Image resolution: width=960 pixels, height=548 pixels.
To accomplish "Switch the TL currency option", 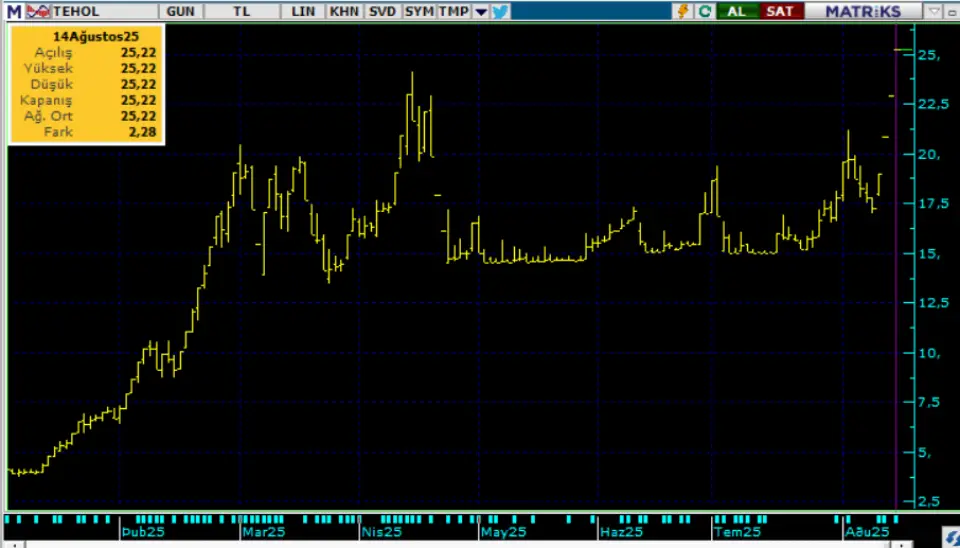I will coord(242,11).
